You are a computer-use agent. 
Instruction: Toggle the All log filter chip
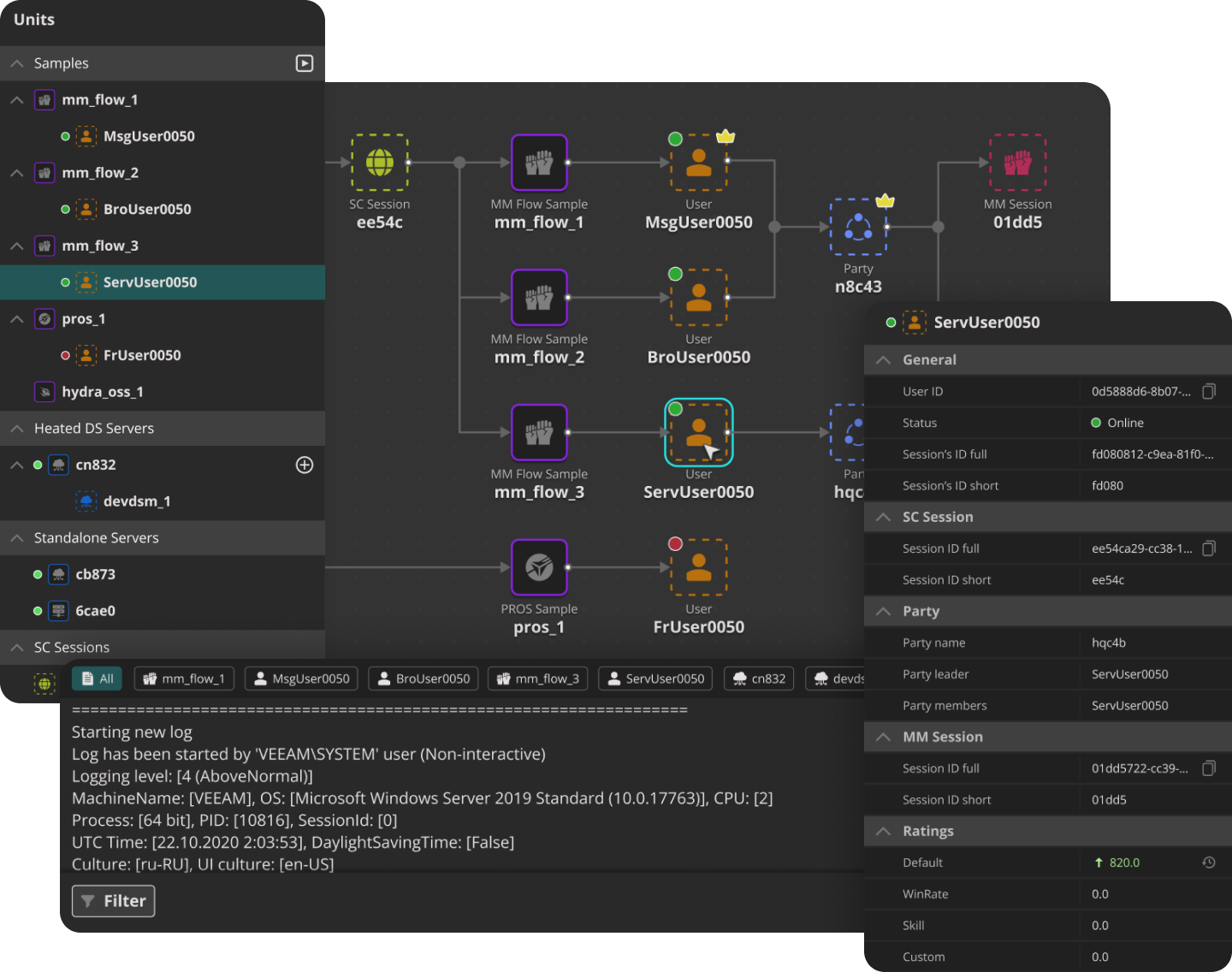(x=97, y=678)
